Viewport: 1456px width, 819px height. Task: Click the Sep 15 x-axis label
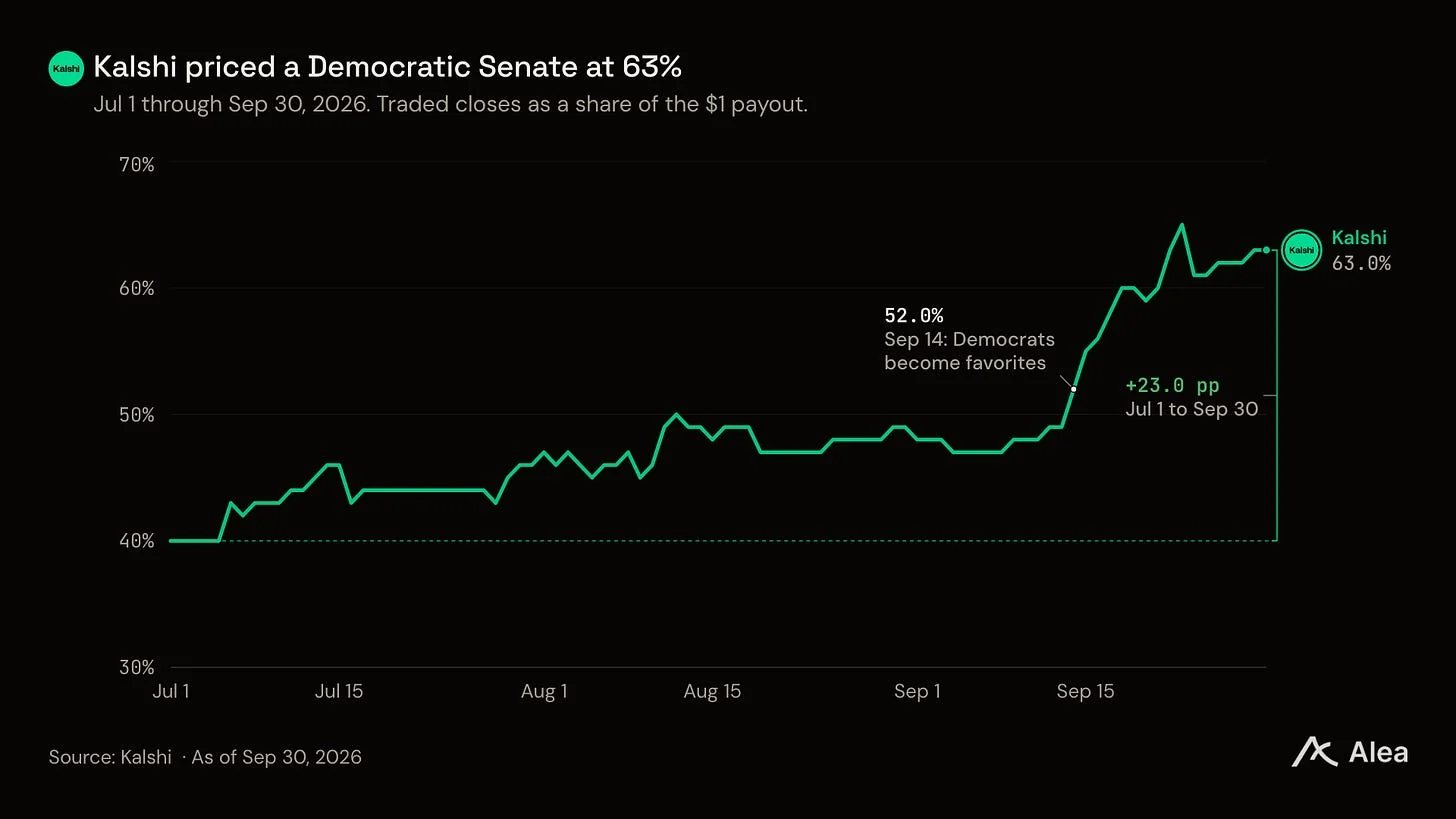1085,691
